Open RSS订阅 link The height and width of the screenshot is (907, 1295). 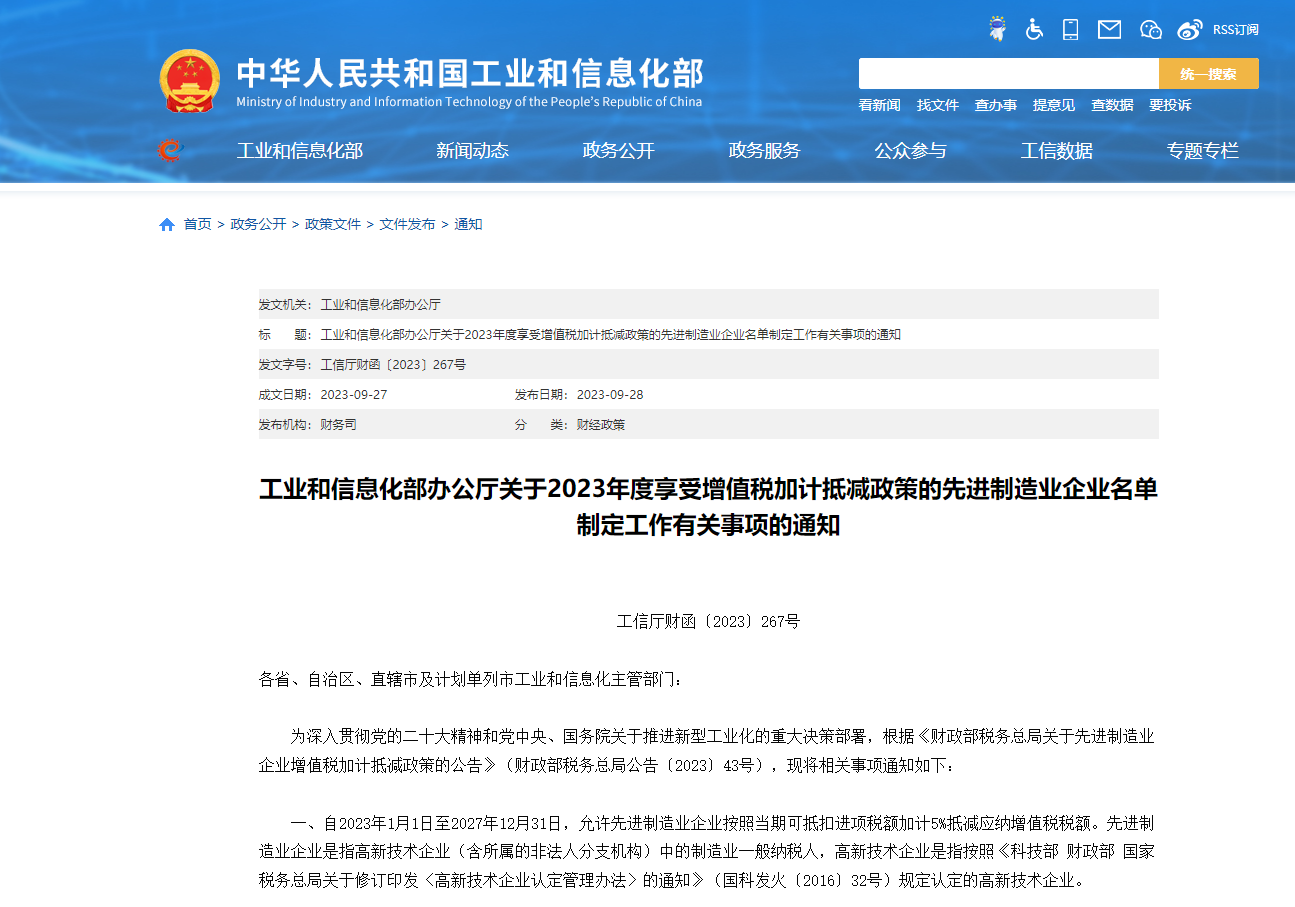(1235, 30)
